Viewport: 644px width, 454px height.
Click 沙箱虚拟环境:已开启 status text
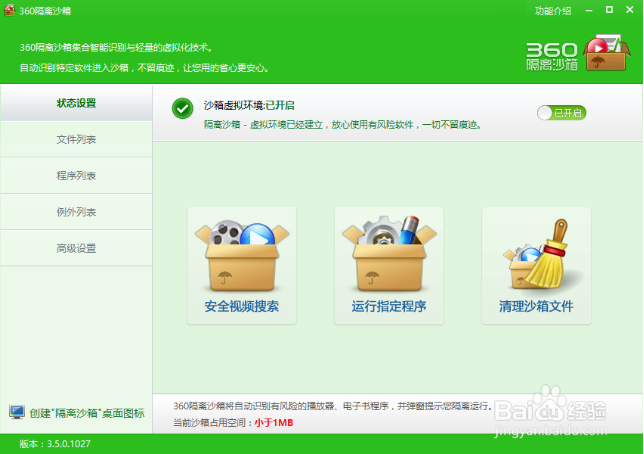point(249,105)
